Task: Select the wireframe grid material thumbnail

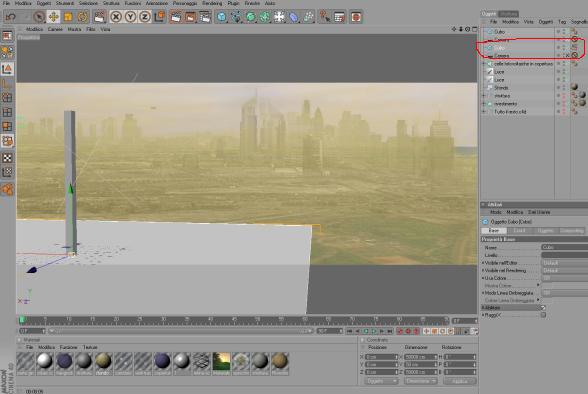Action: 201,361
